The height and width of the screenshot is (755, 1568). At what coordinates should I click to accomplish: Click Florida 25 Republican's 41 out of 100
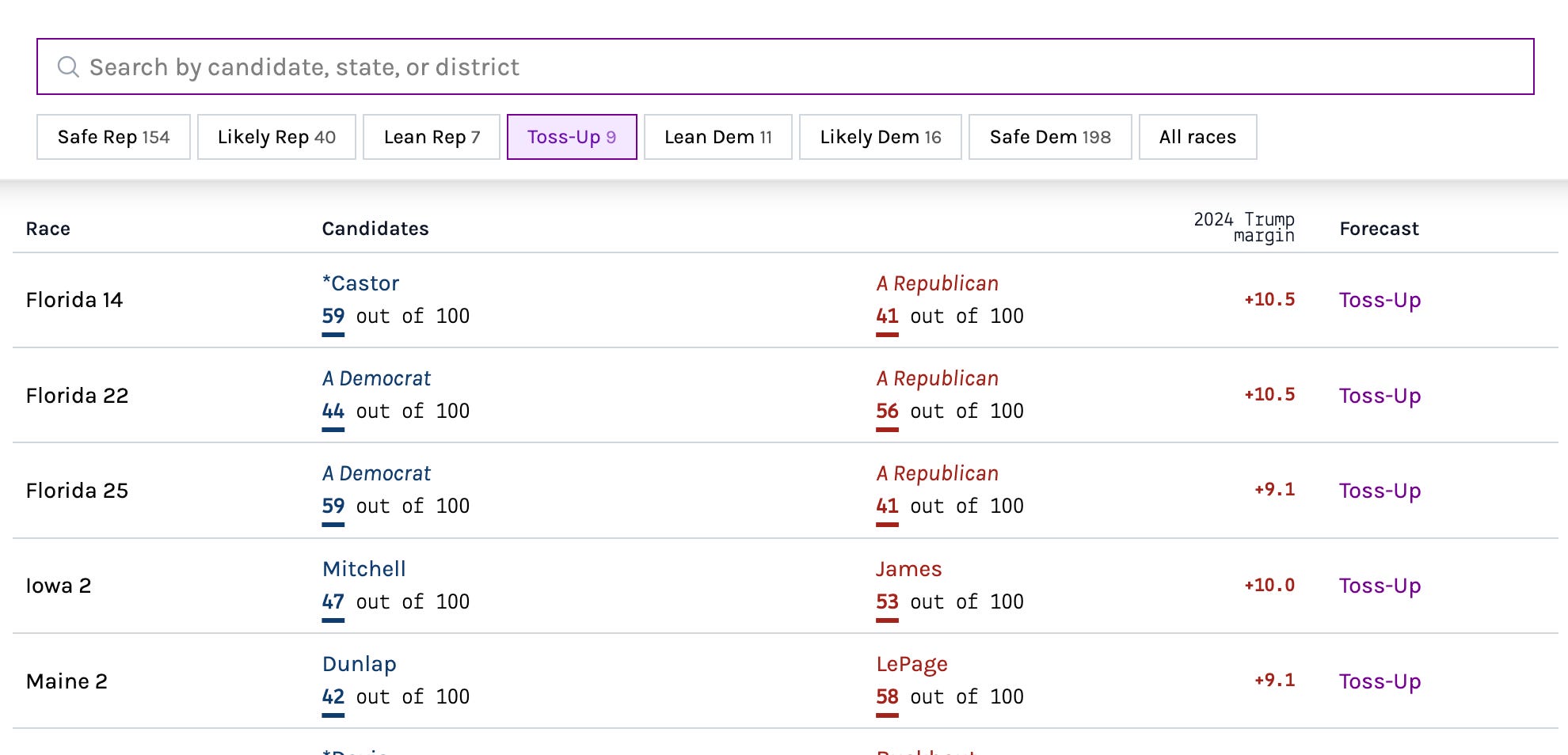click(950, 506)
